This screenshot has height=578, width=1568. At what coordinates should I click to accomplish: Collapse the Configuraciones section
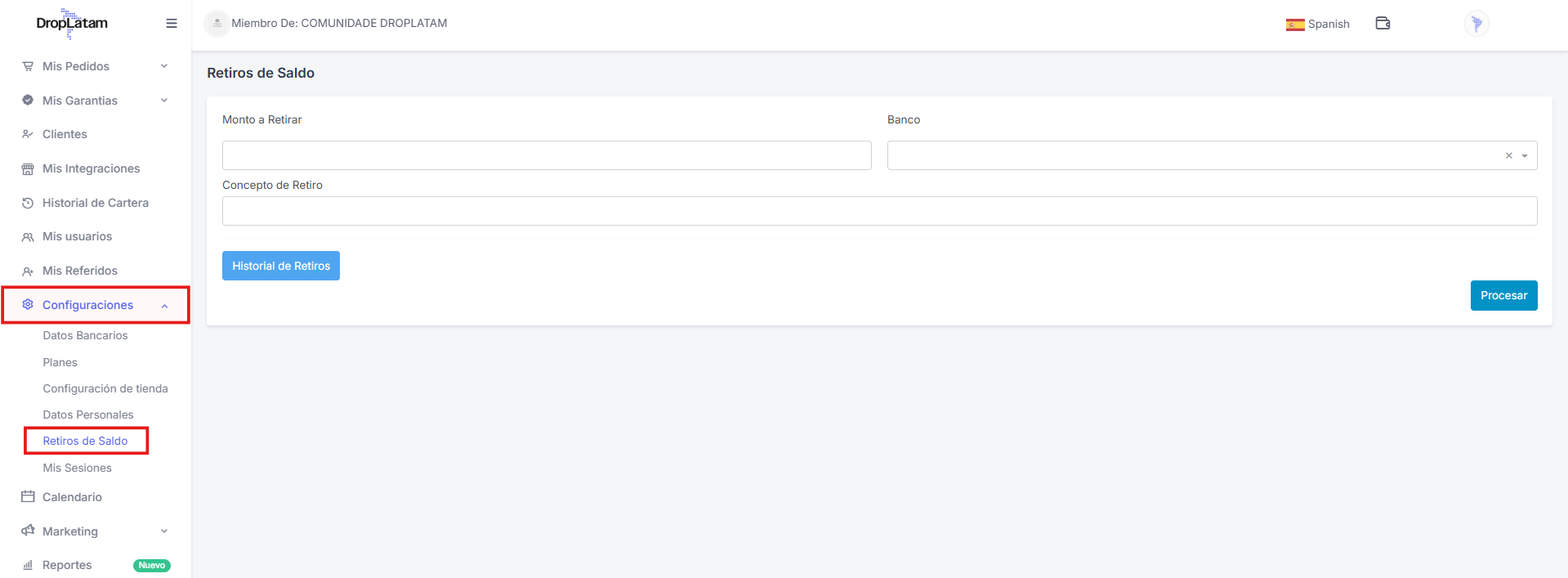(164, 306)
